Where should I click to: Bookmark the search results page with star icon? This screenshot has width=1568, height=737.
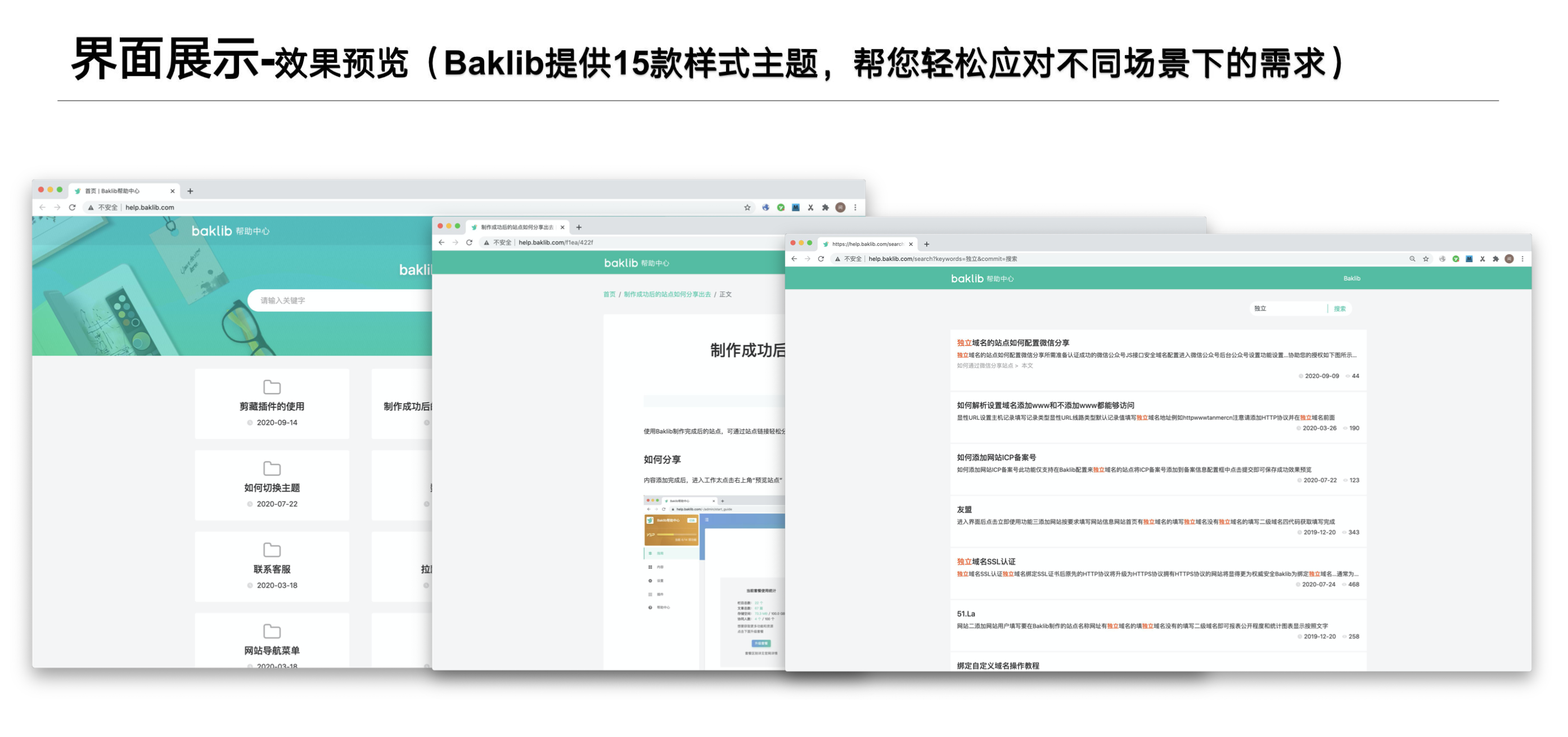[x=1425, y=259]
